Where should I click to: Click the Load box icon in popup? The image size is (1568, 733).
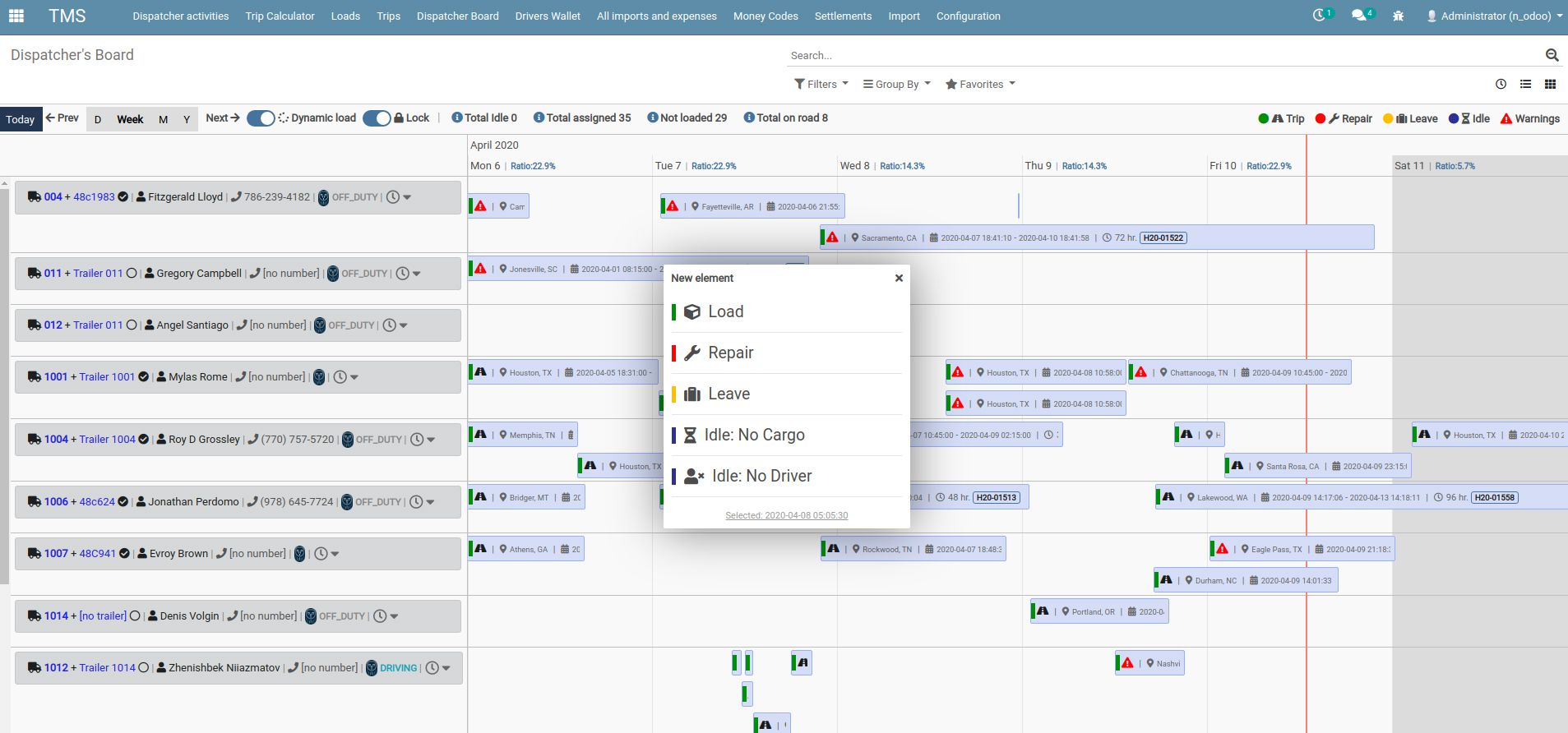692,311
